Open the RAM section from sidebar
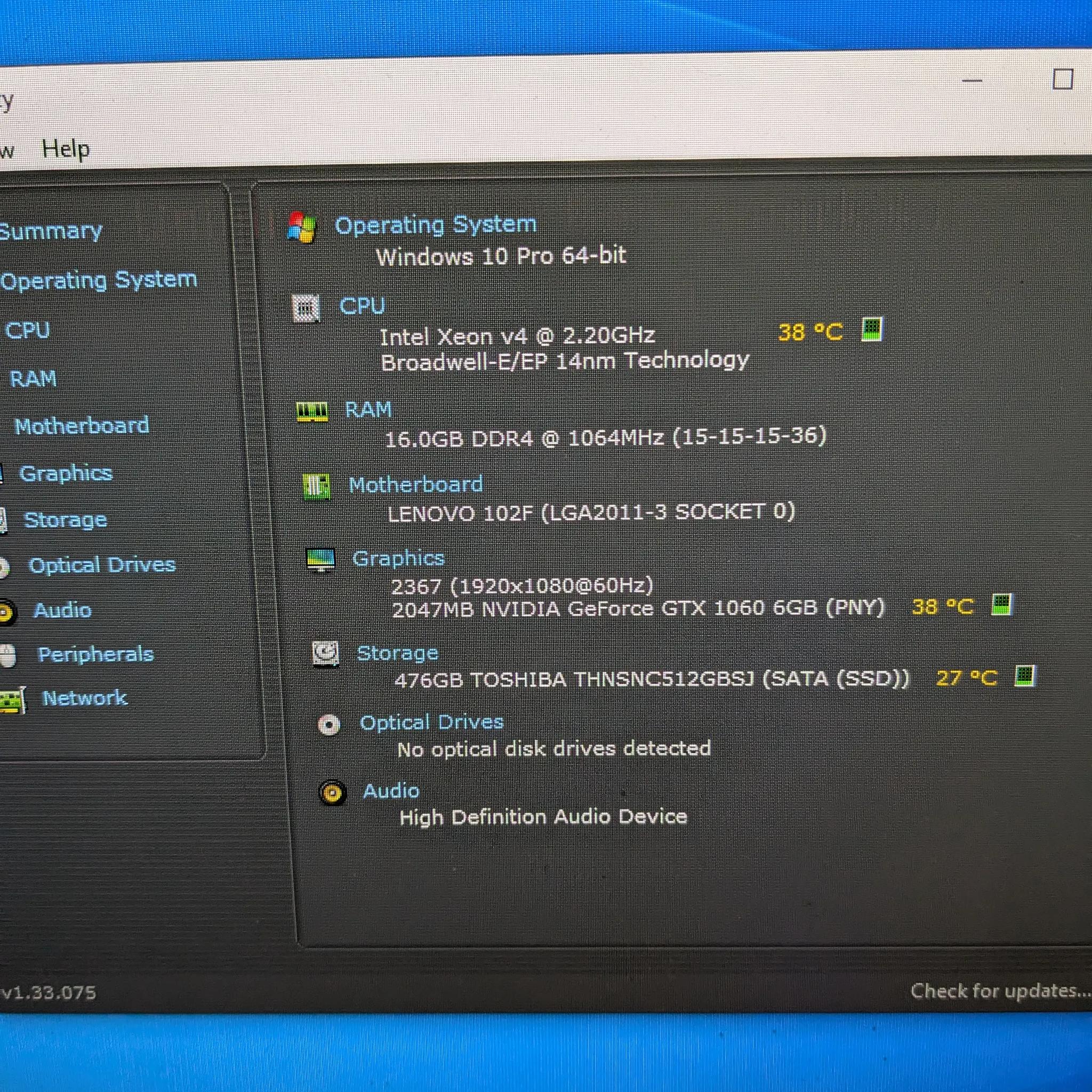The image size is (1092, 1092). (x=34, y=379)
